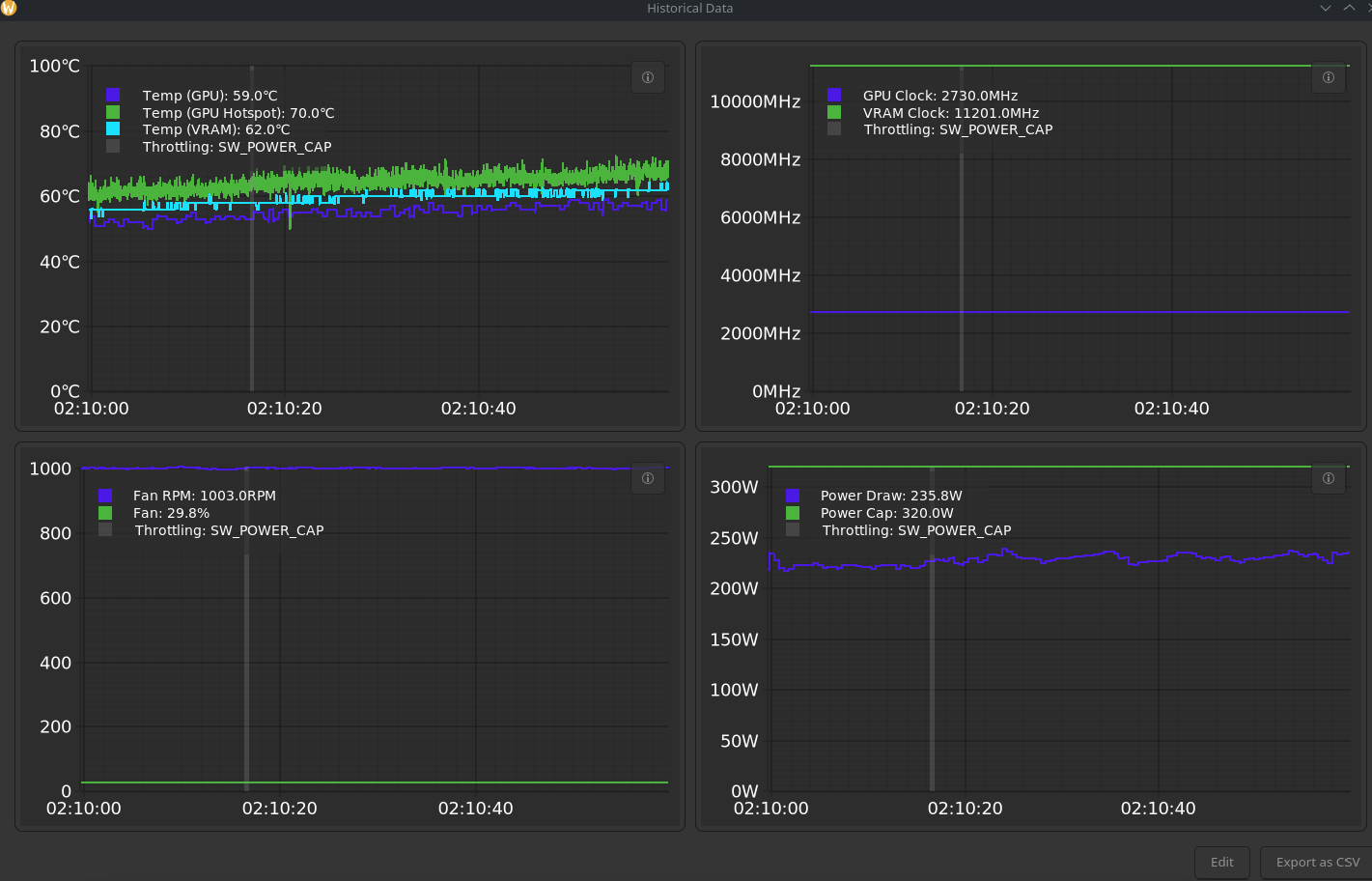The image size is (1372, 881).
Task: Click the power chart info icon
Action: pos(1328,478)
